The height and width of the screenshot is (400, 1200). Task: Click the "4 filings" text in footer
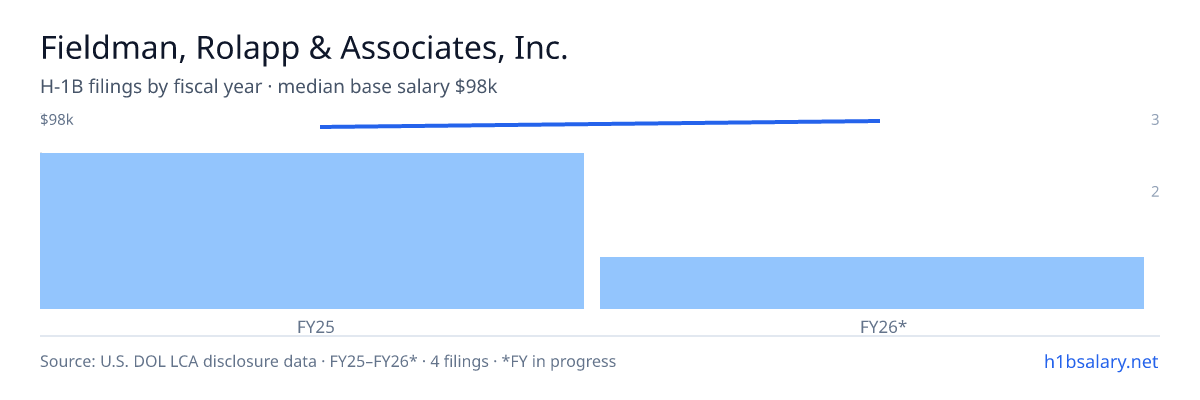click(457, 361)
